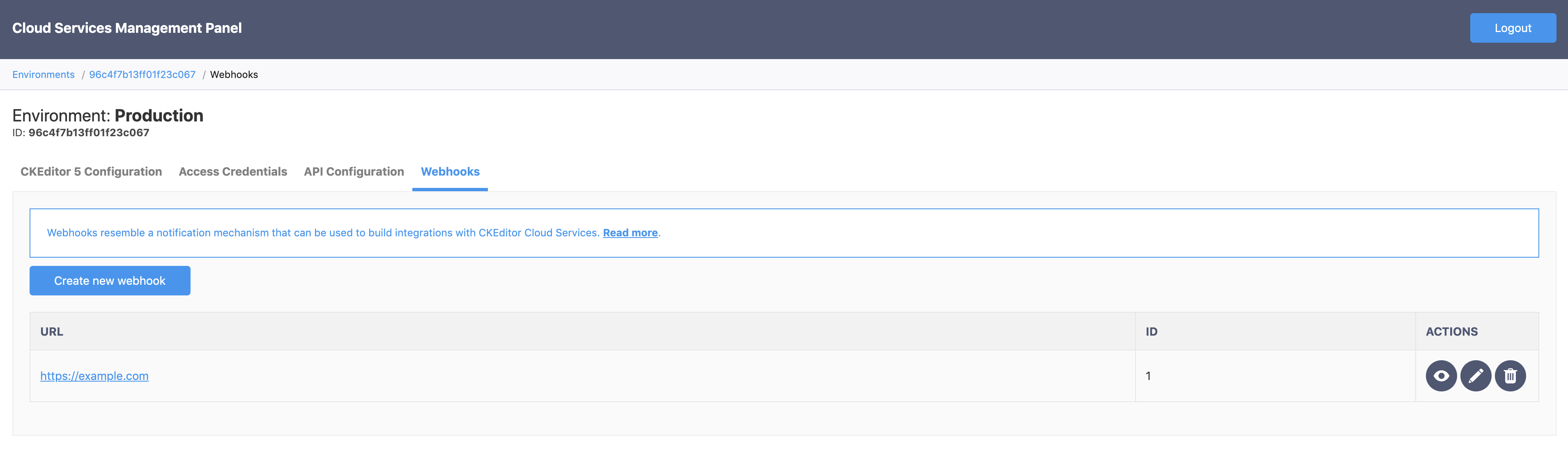
Task: Go to Environments breadcrumb link
Action: click(x=43, y=74)
